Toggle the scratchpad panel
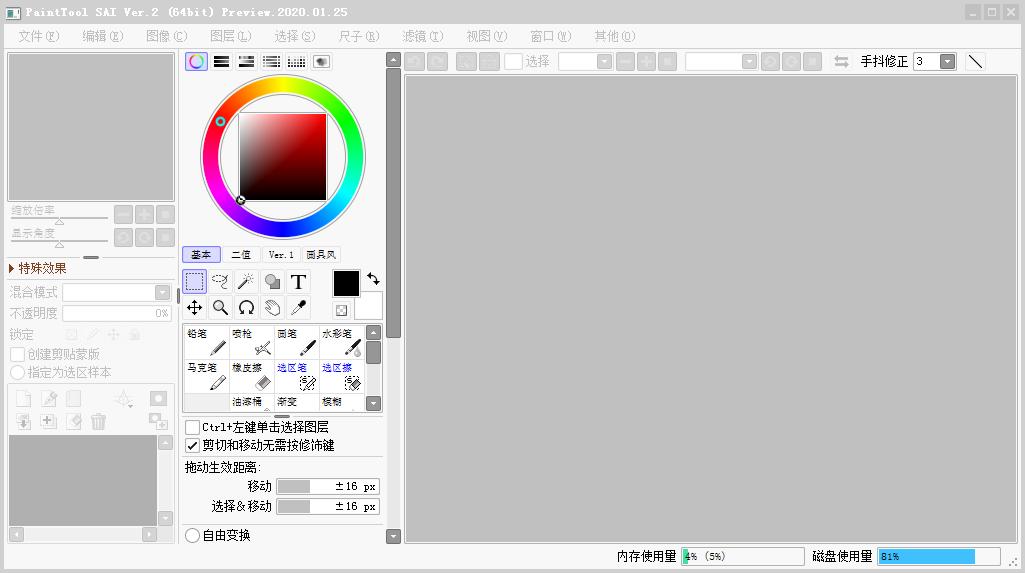 point(321,61)
